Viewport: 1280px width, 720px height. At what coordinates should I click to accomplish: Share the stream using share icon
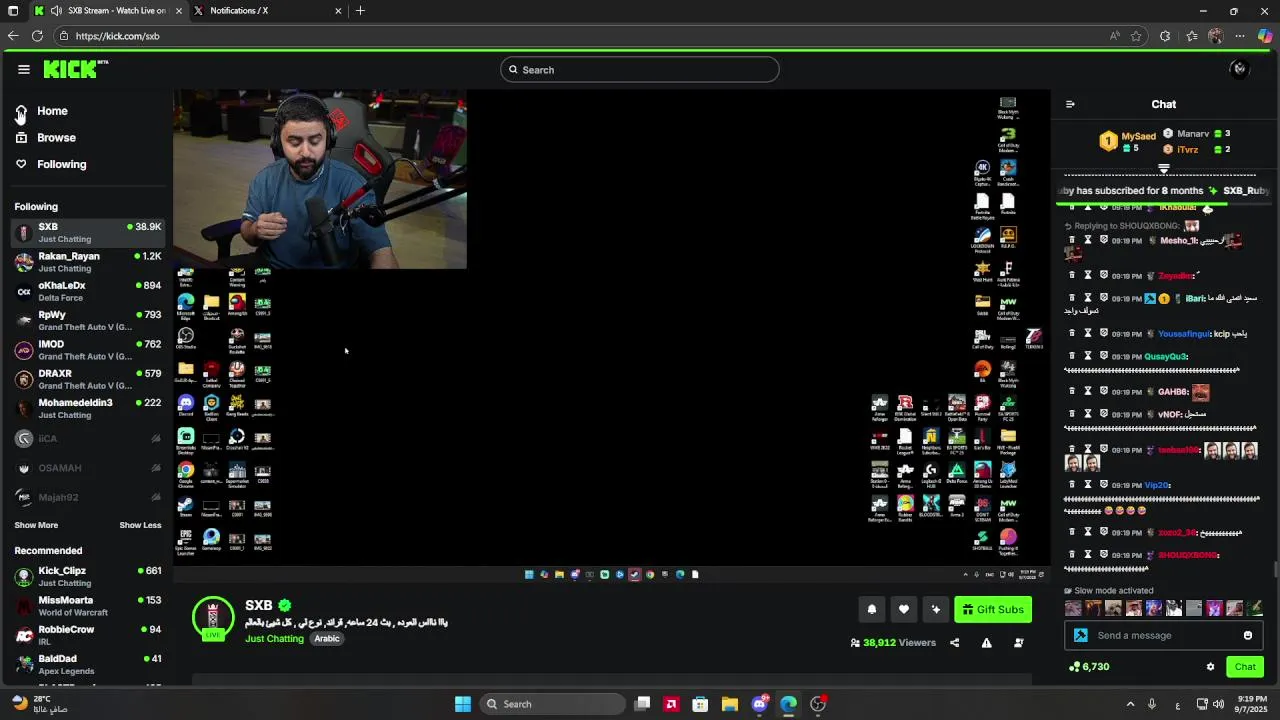pos(954,643)
